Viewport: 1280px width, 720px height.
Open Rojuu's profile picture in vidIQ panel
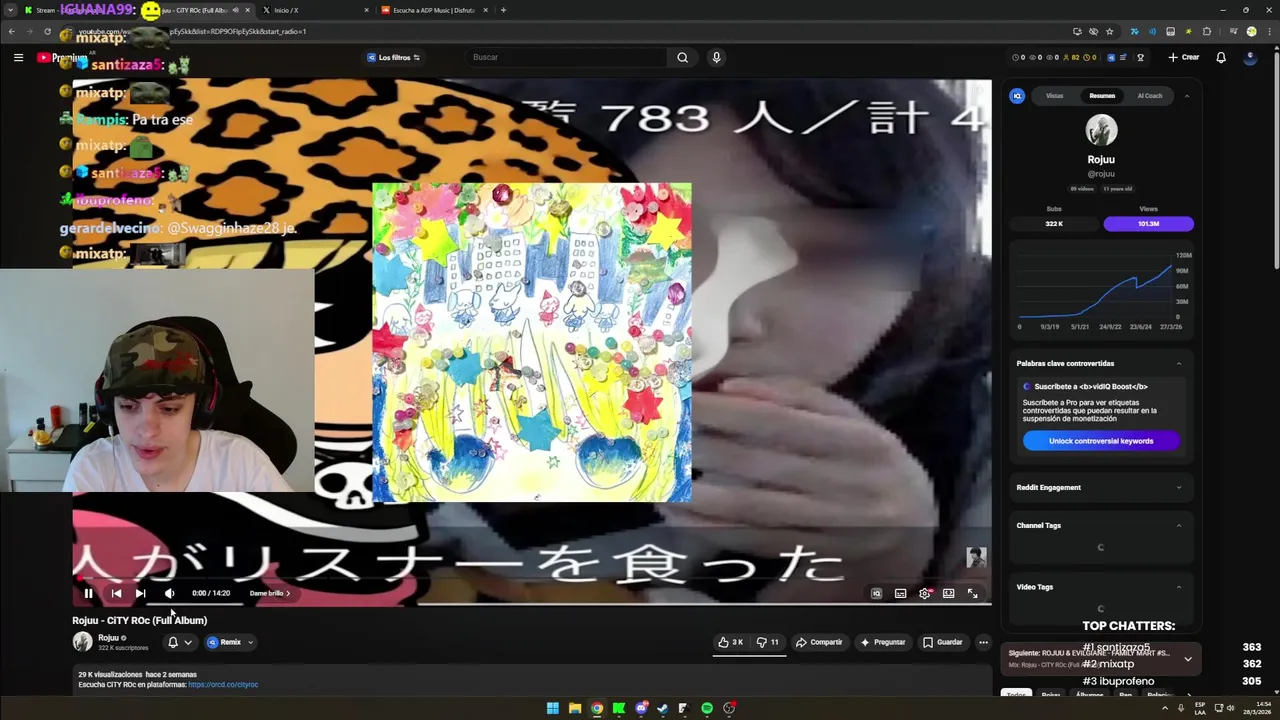pos(1101,130)
